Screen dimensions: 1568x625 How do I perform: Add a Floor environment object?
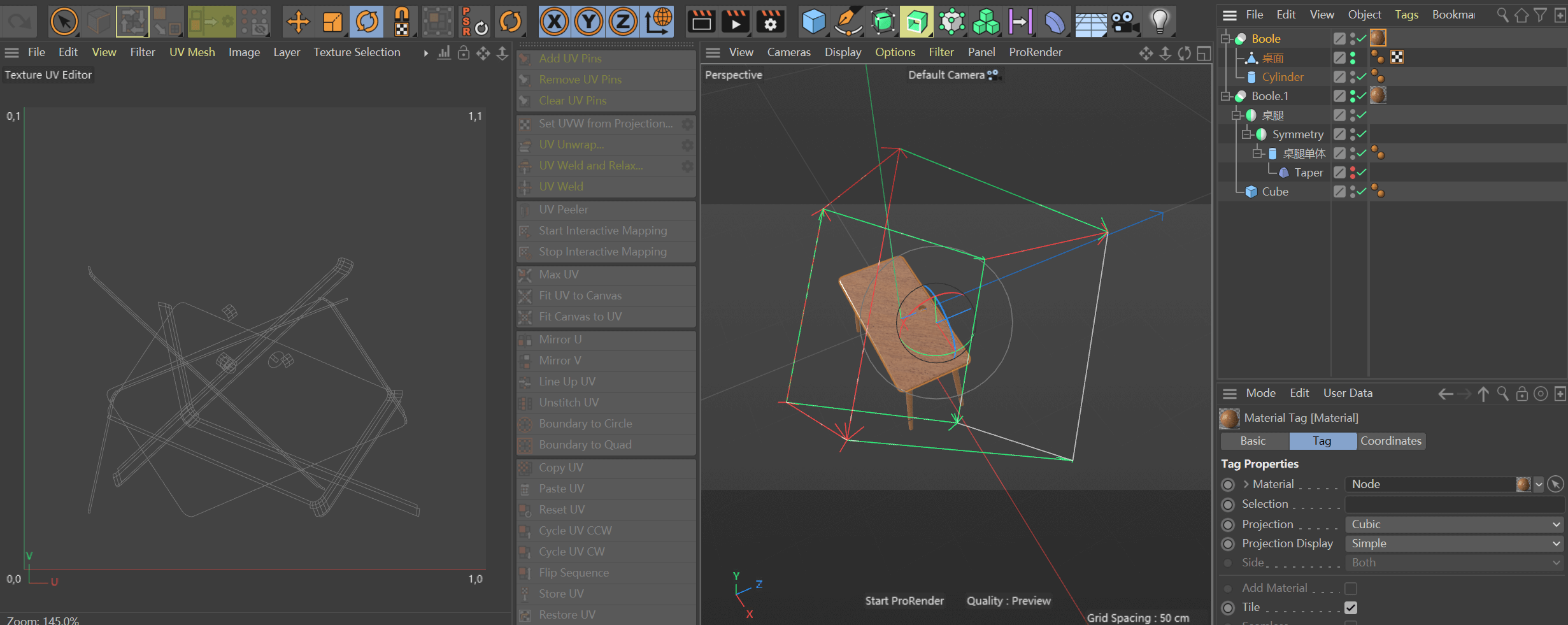(x=1090, y=22)
